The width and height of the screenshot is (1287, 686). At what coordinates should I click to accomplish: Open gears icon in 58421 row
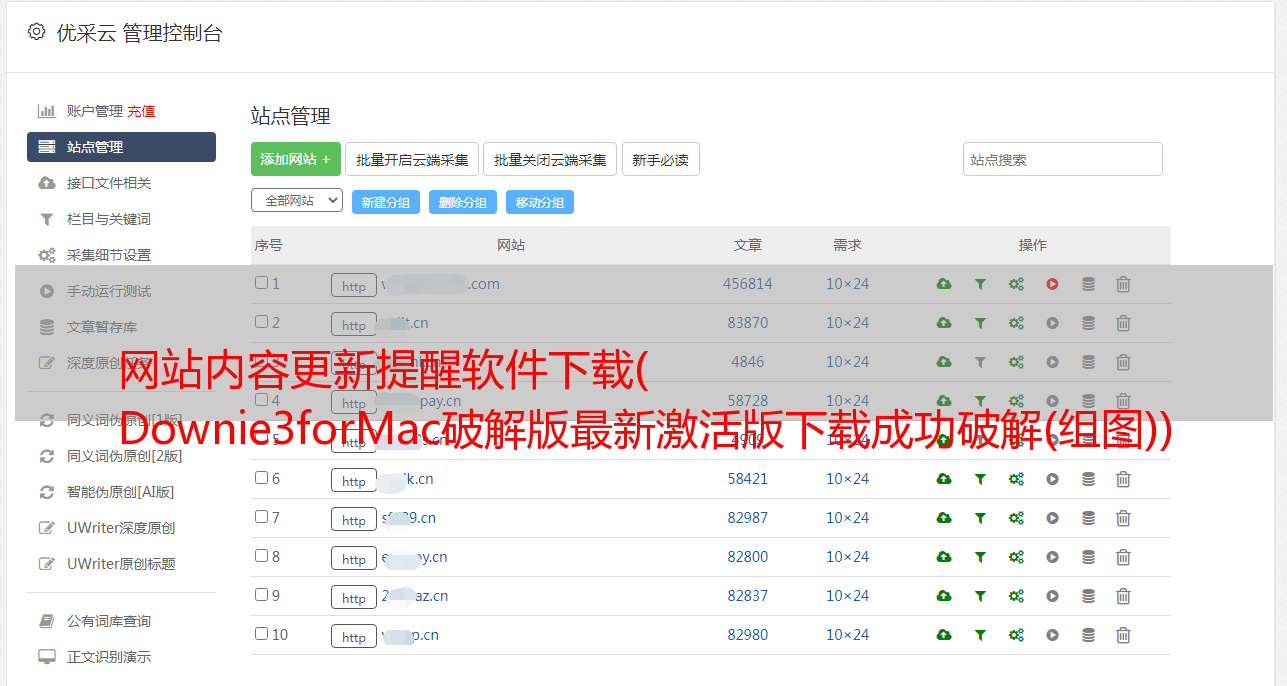coord(1016,479)
